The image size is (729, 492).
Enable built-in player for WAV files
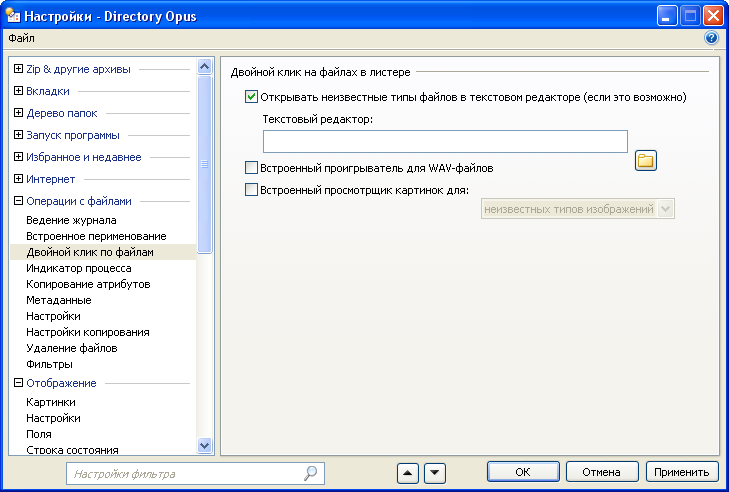[x=251, y=167]
